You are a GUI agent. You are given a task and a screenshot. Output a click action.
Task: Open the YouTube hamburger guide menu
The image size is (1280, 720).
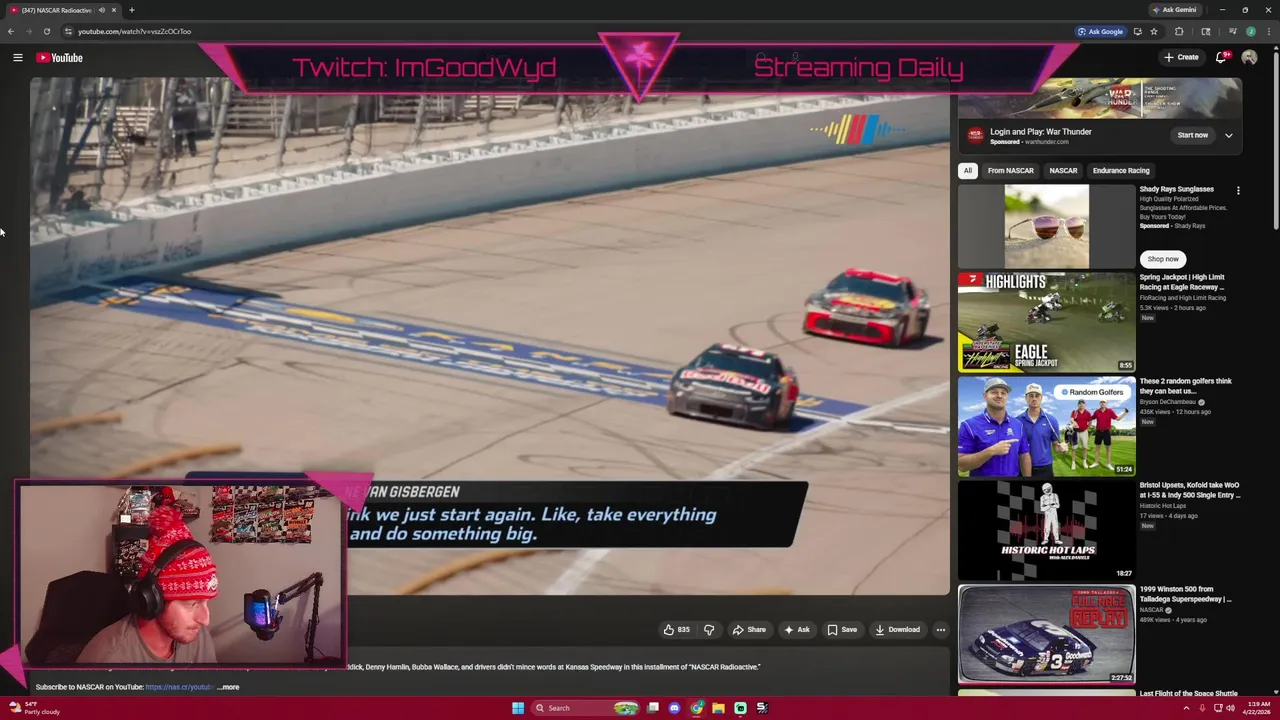point(18,58)
